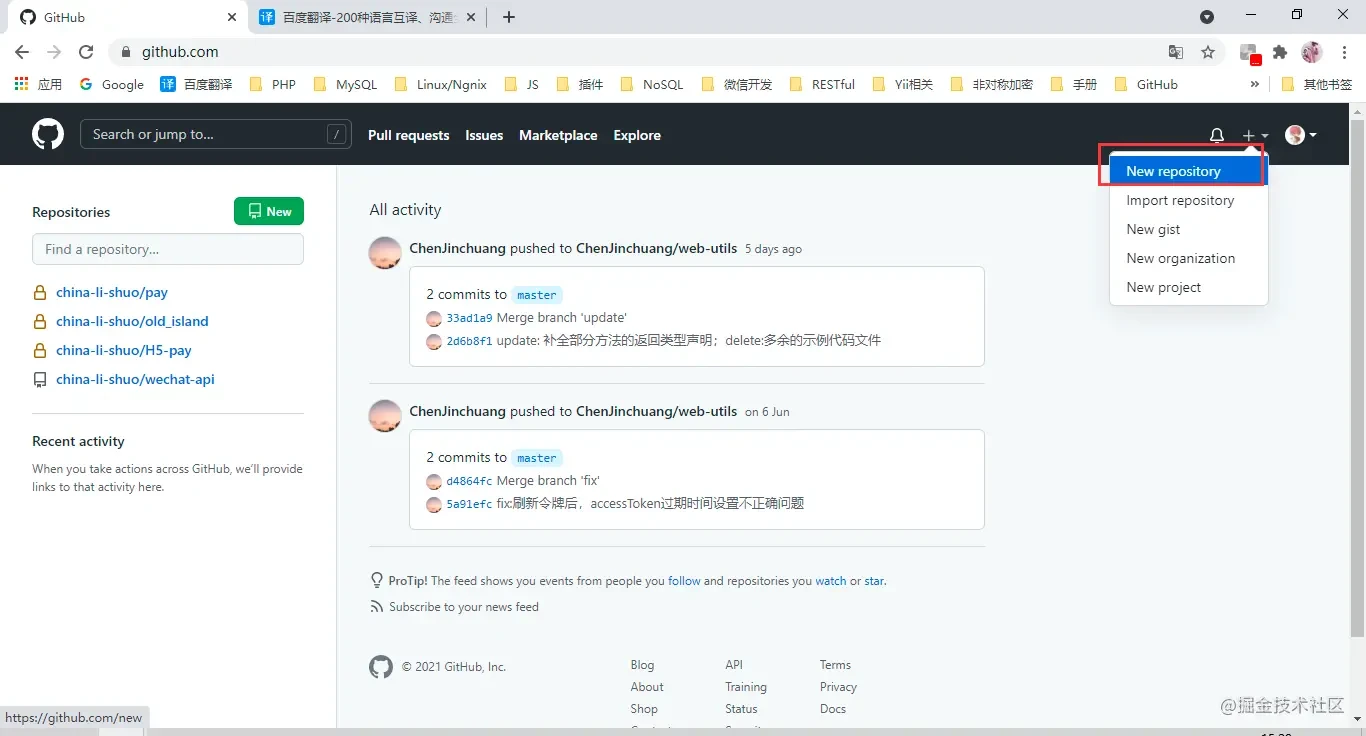
Task: Switch to the 百度翻译 browser tab
Action: (x=365, y=17)
